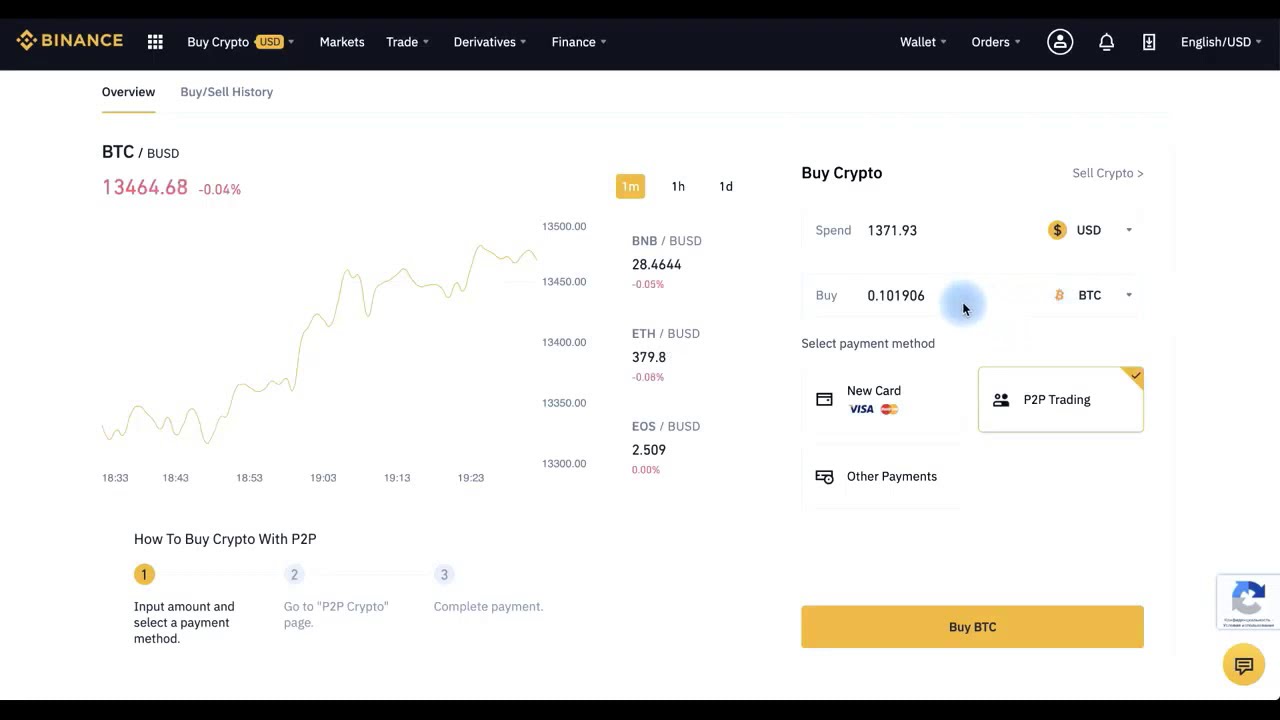Open the notifications bell icon
Viewport: 1280px width, 720px height.
(x=1106, y=42)
